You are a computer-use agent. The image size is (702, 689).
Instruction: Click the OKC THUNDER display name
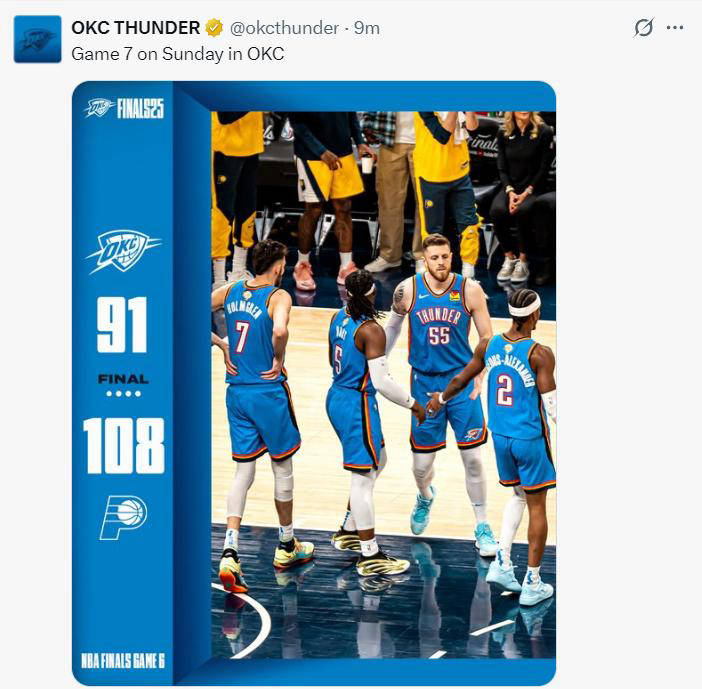(x=136, y=28)
